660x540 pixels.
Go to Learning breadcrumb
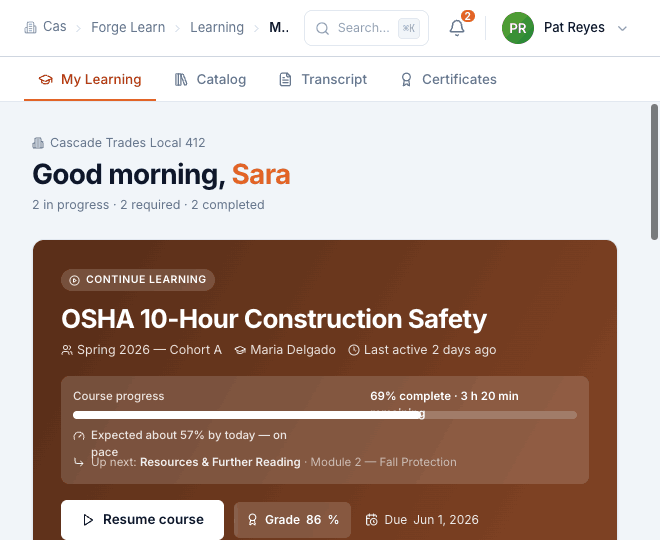(217, 27)
